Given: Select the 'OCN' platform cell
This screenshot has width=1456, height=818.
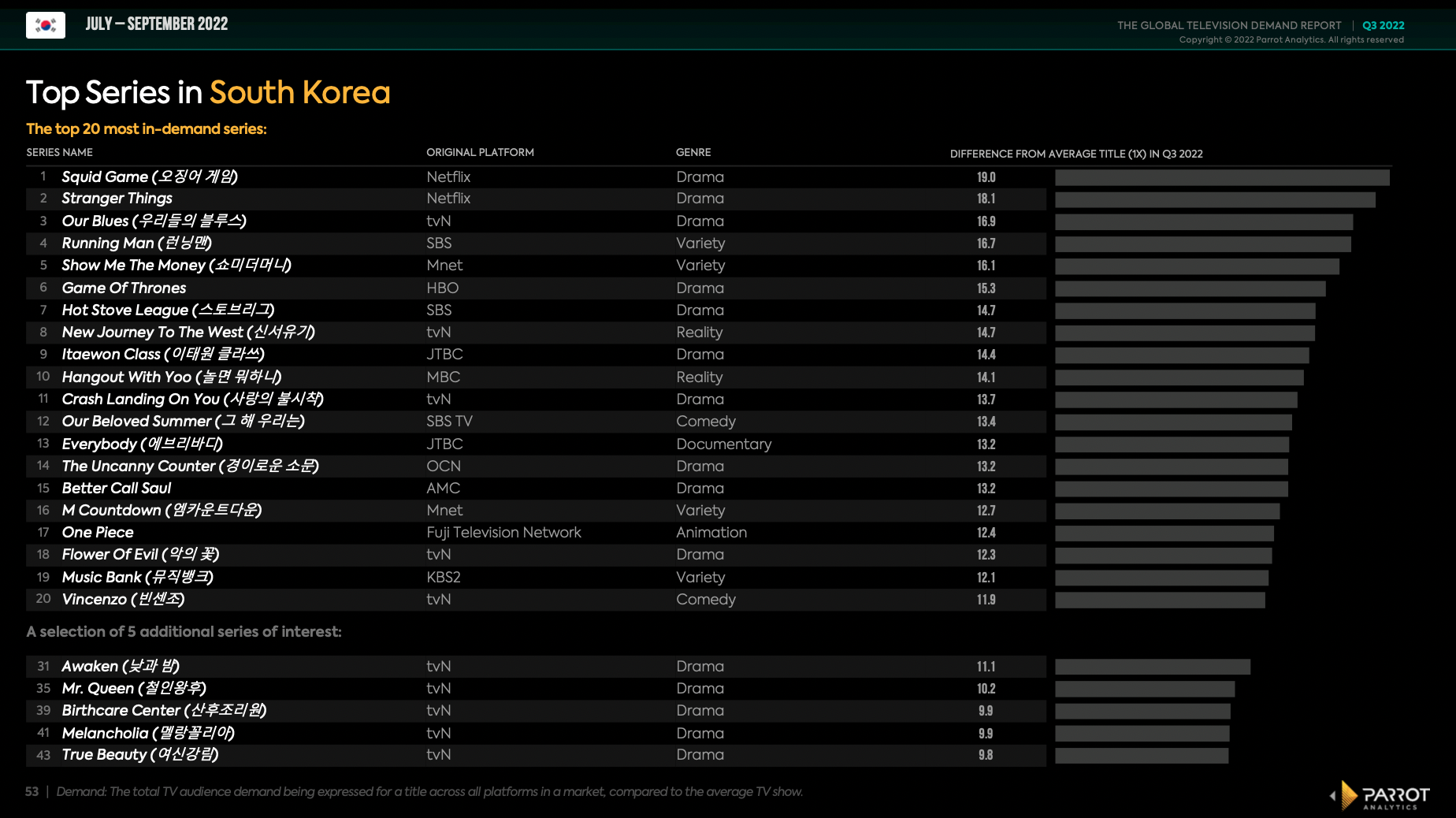Looking at the screenshot, I should tap(444, 466).
